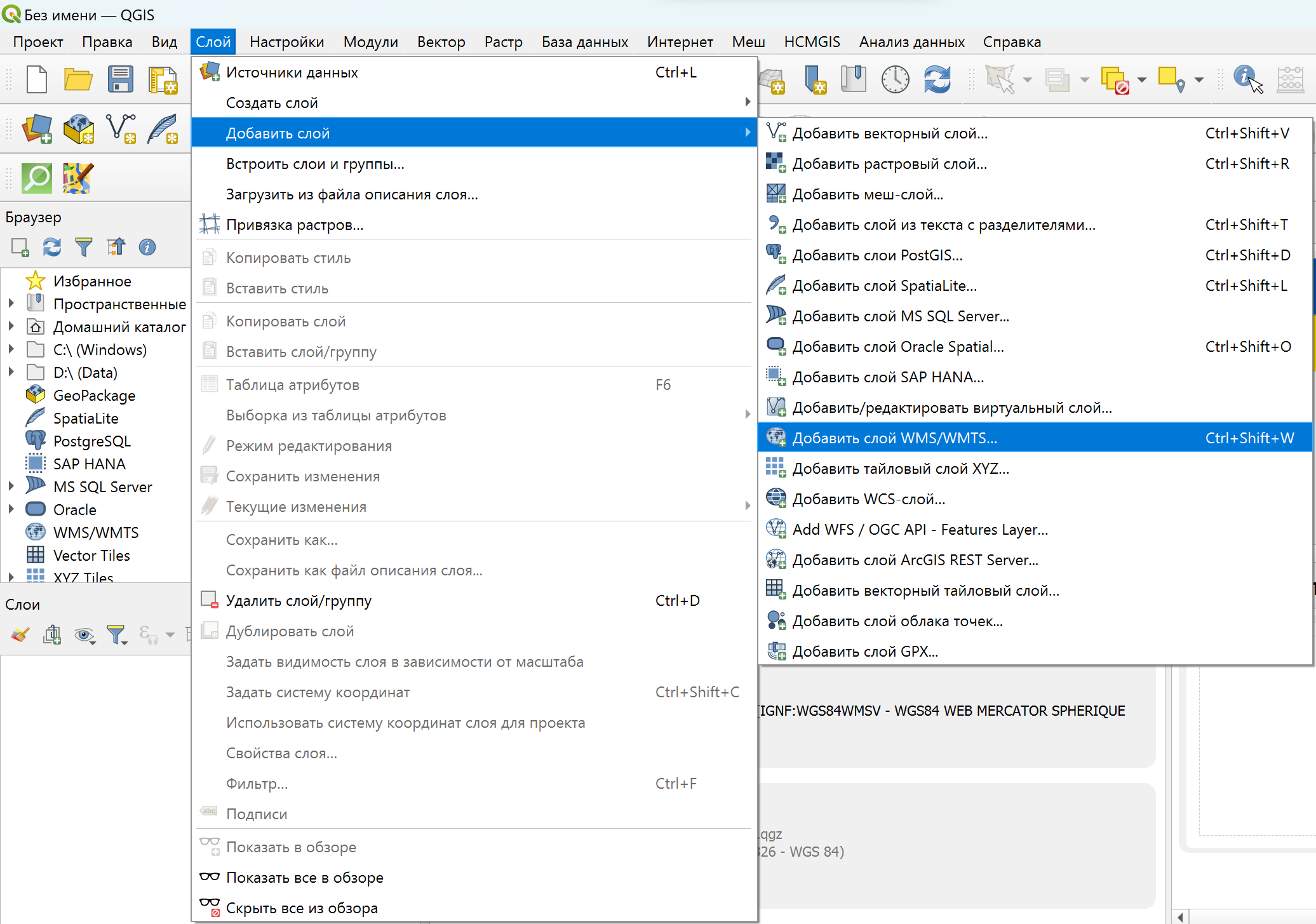Choose Источники данных menu entry
Image resolution: width=1316 pixels, height=924 pixels.
point(474,72)
